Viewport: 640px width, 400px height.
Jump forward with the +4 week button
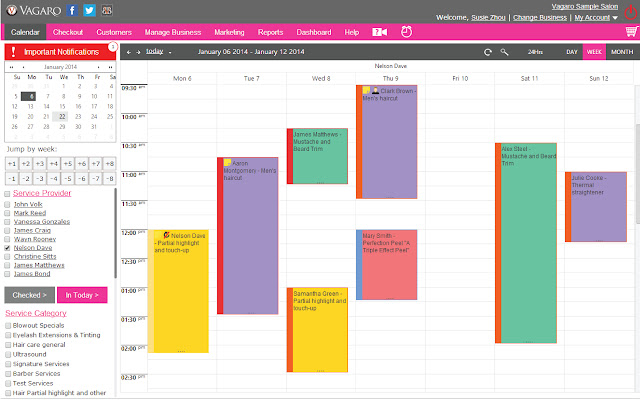pos(53,164)
